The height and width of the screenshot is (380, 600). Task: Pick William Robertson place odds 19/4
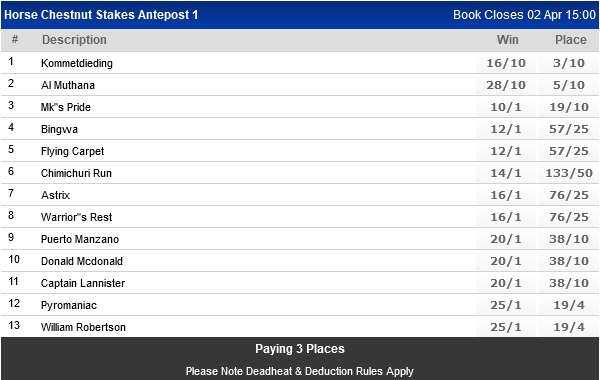pos(569,327)
